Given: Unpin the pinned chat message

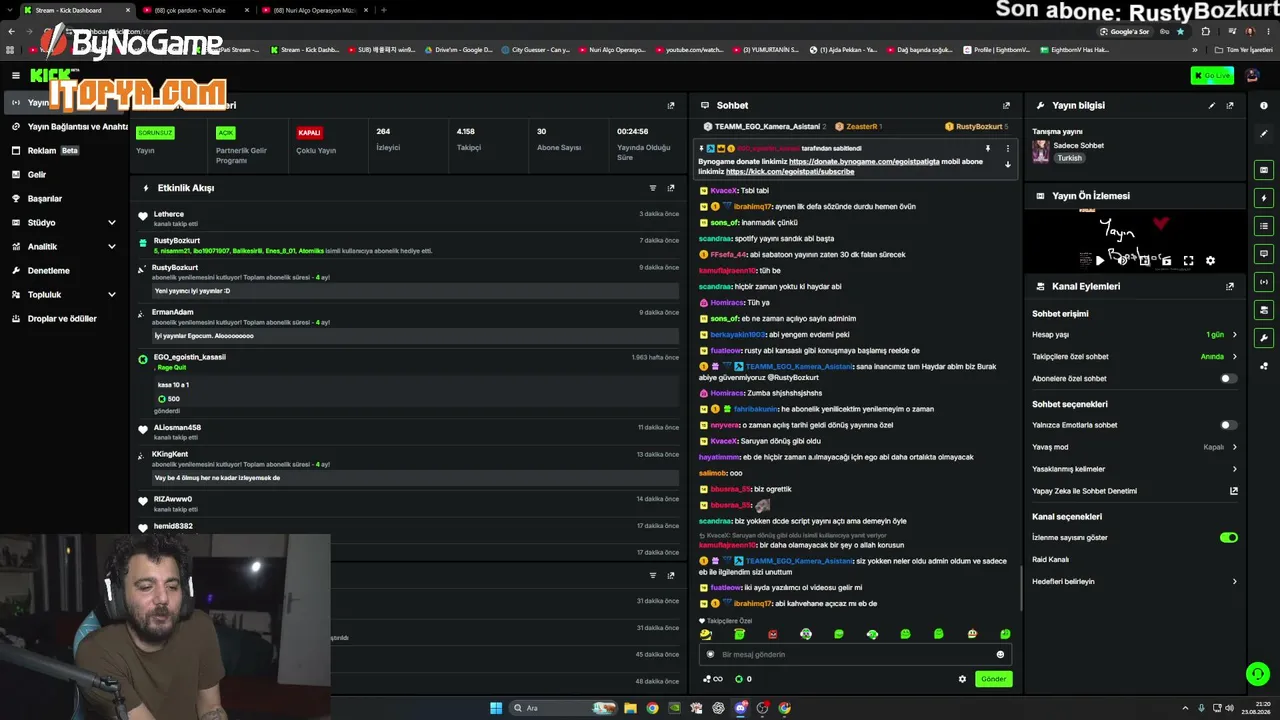Looking at the screenshot, I should click(987, 149).
